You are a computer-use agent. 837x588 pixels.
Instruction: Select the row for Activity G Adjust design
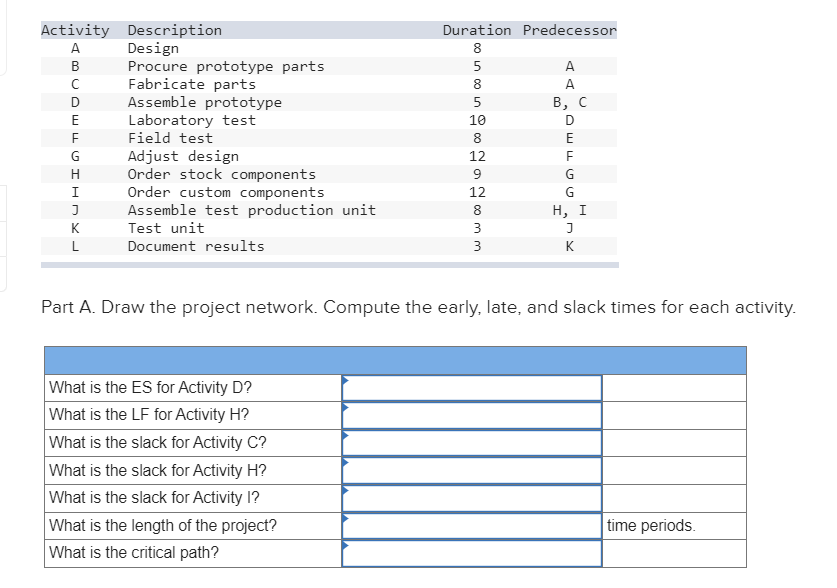coord(200,156)
